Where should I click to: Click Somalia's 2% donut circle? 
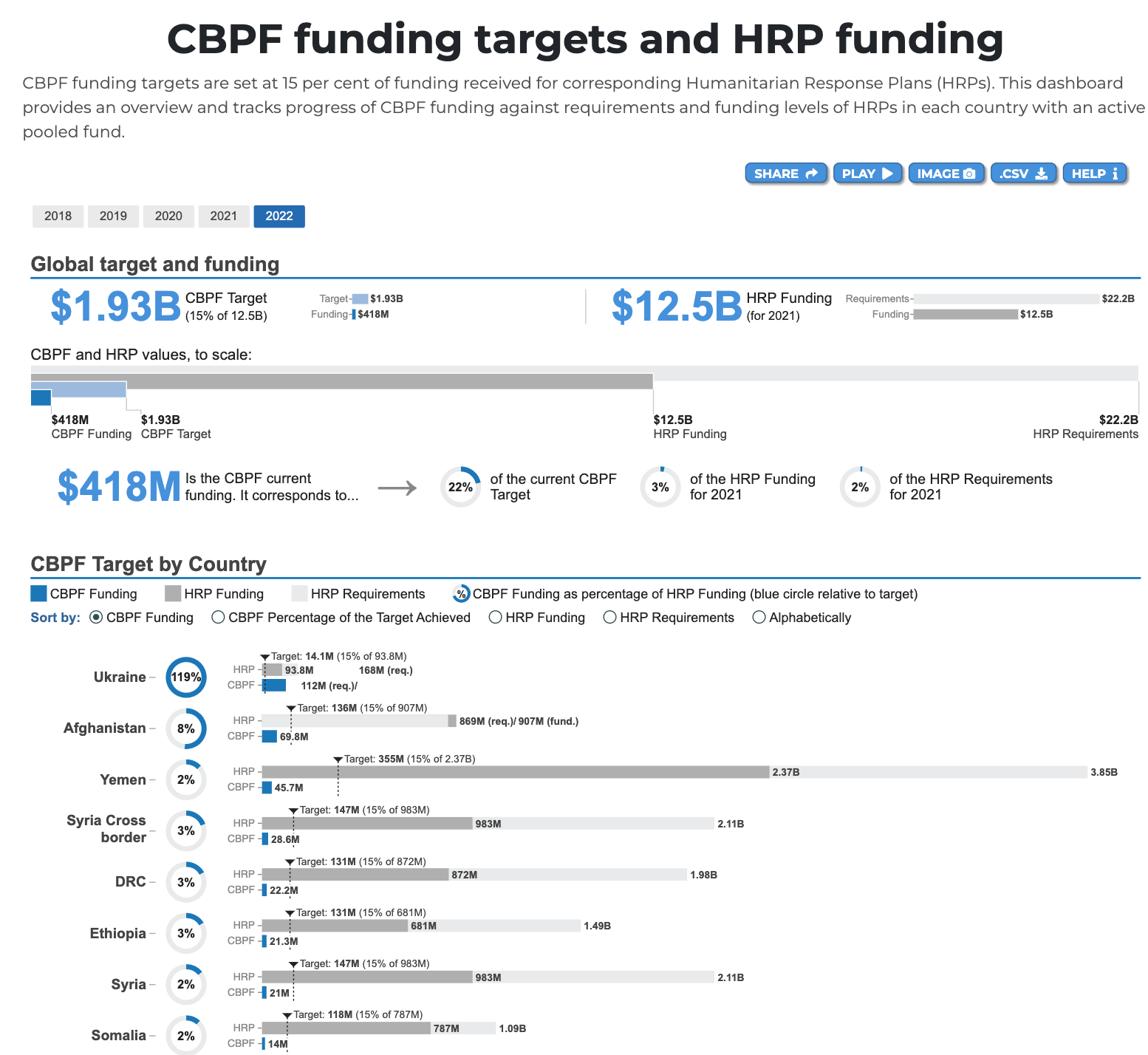[186, 1036]
